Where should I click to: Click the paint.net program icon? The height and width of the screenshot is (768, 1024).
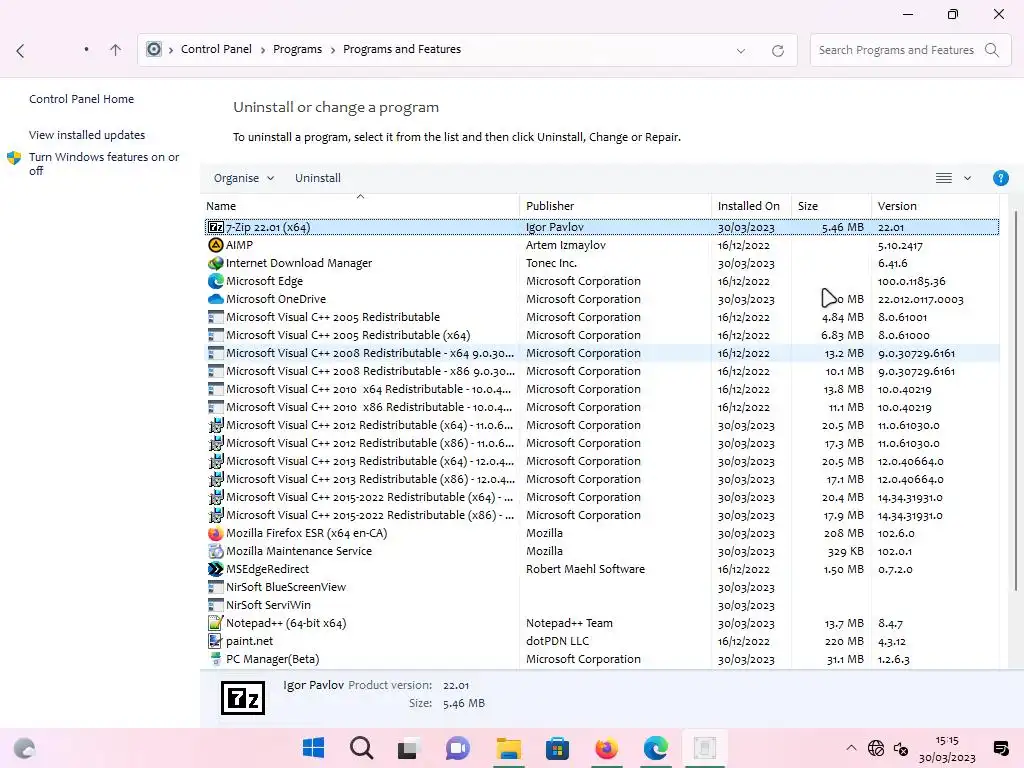[216, 641]
